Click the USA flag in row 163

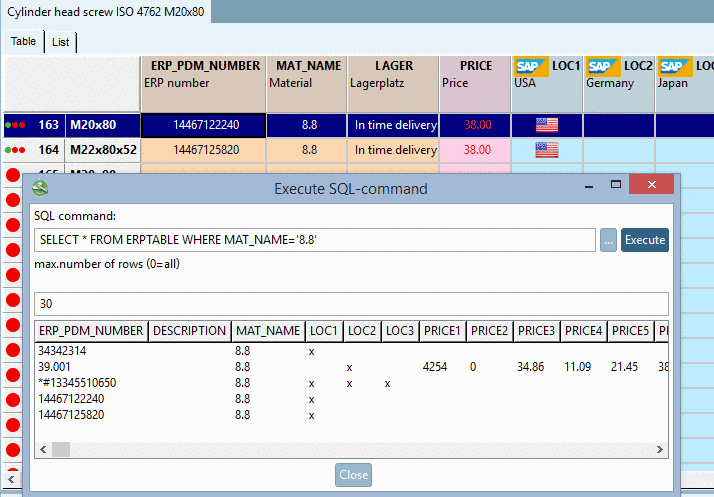[546, 125]
